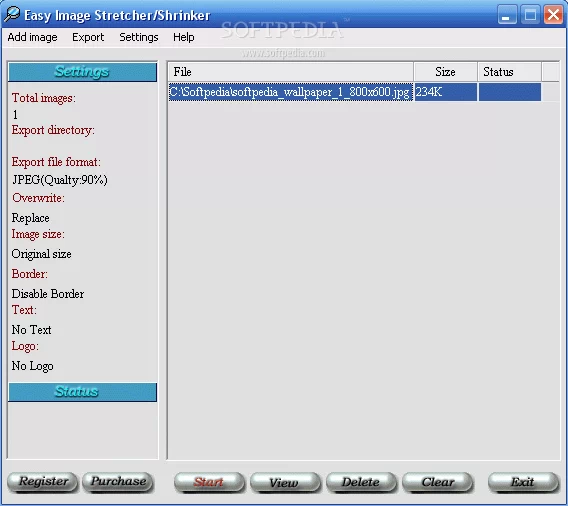Click the Register button
The image size is (568, 506).
[x=43, y=482]
